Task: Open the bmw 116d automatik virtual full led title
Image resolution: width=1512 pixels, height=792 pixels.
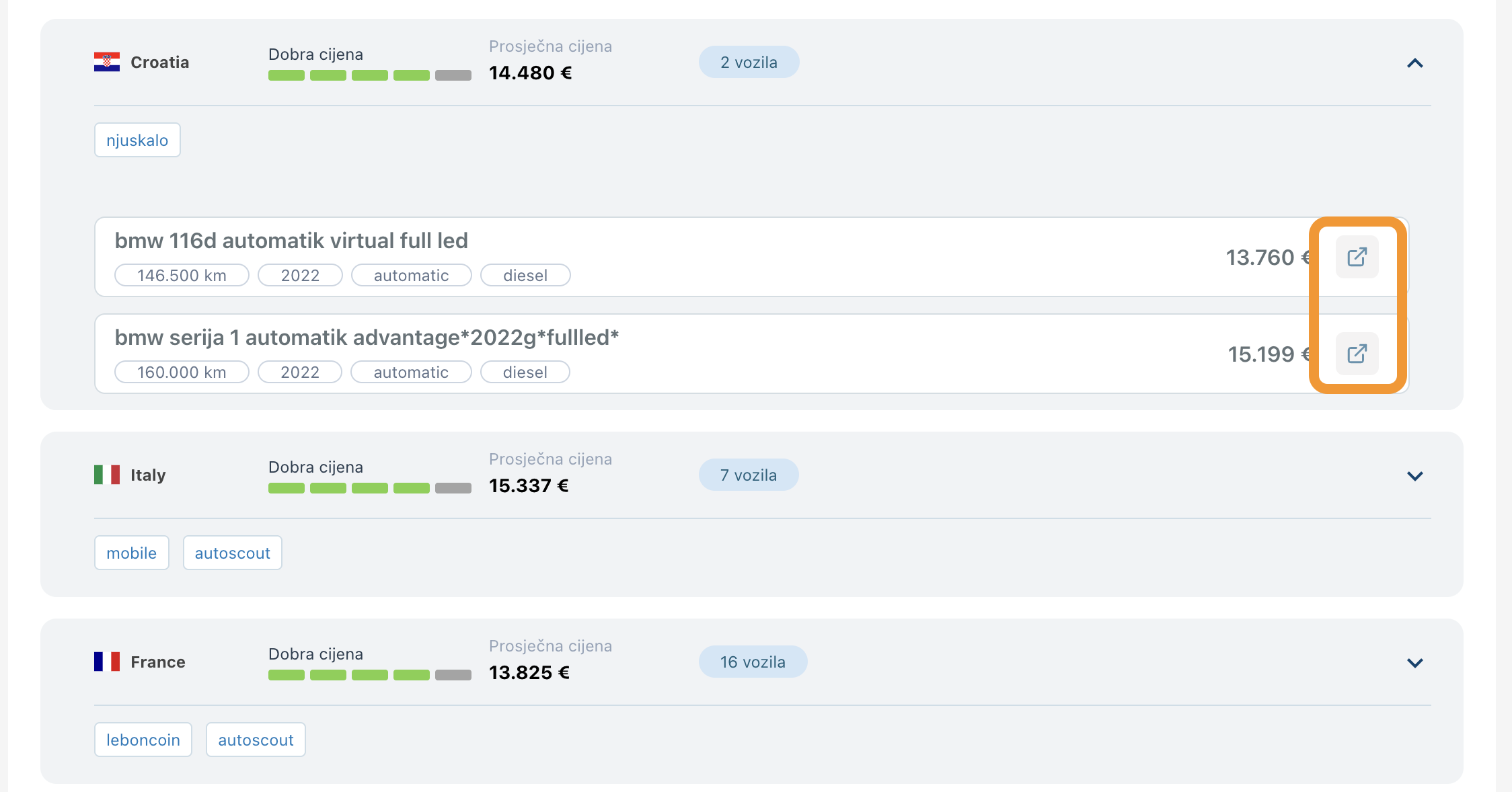Action: [291, 241]
